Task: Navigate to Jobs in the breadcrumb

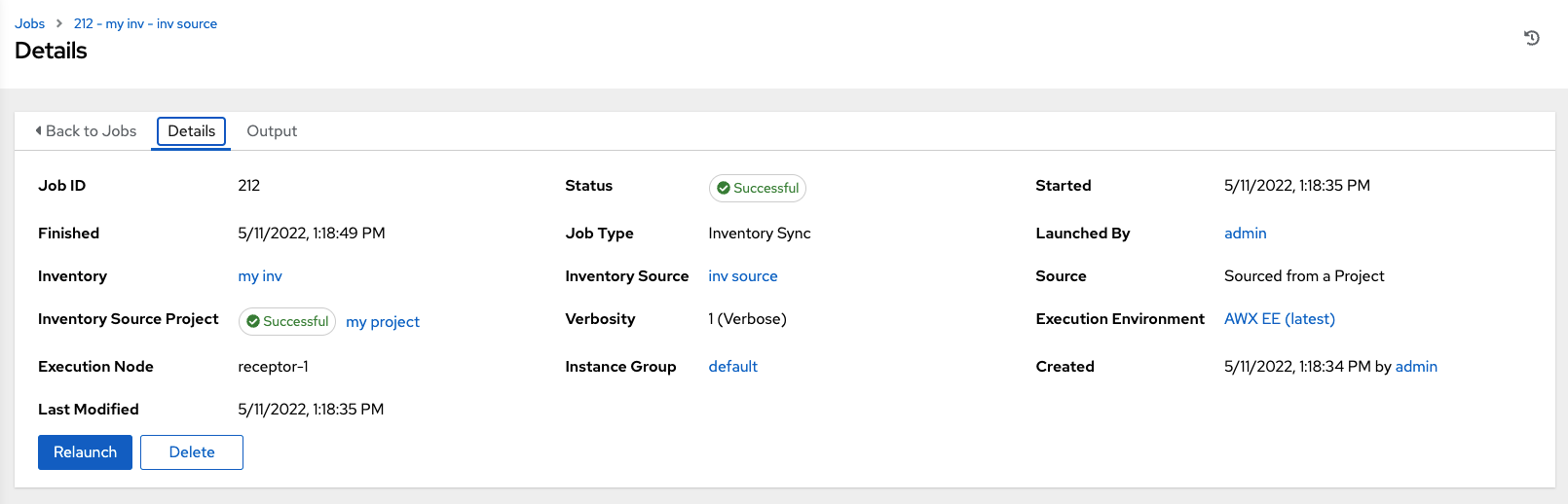Action: tap(30, 23)
